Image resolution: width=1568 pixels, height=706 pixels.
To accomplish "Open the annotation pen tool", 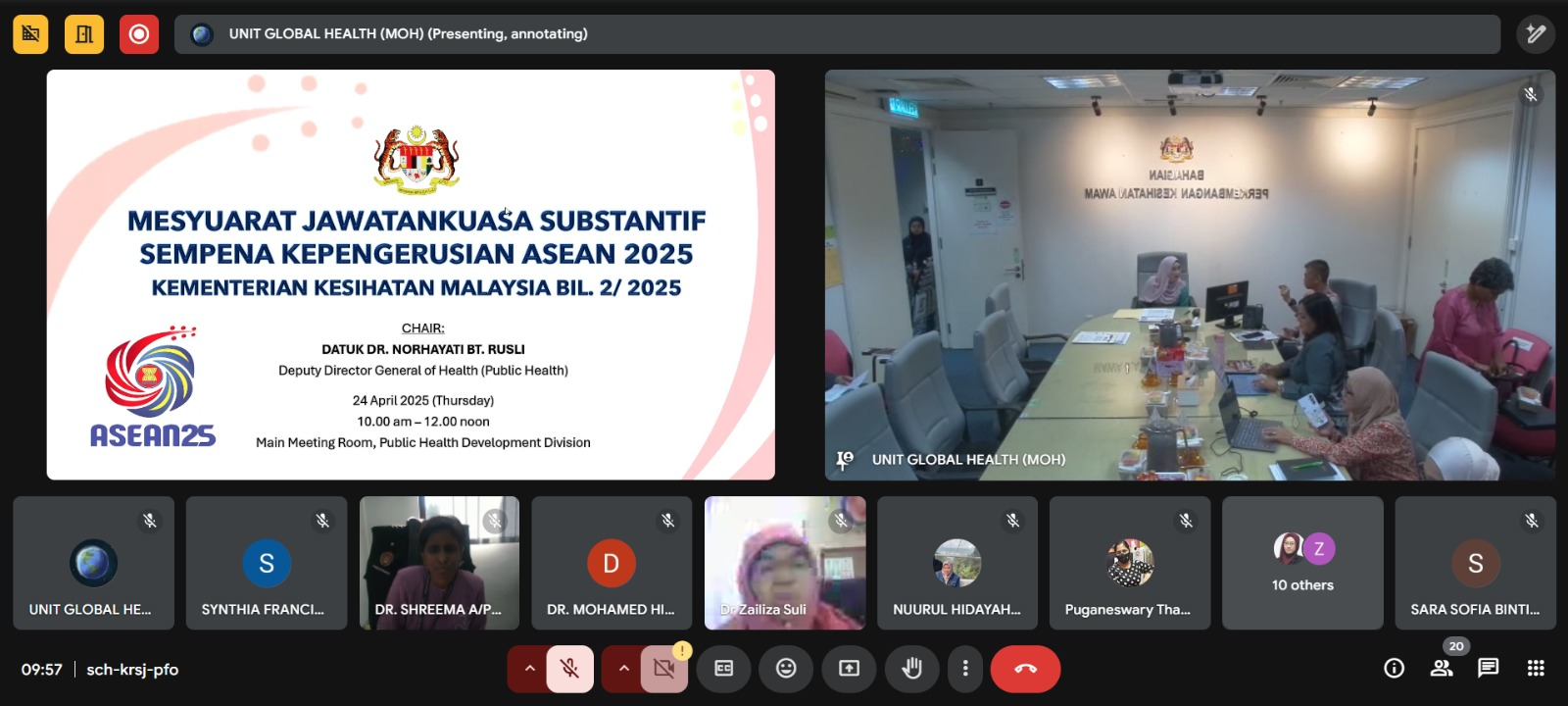I will tap(1536, 34).
